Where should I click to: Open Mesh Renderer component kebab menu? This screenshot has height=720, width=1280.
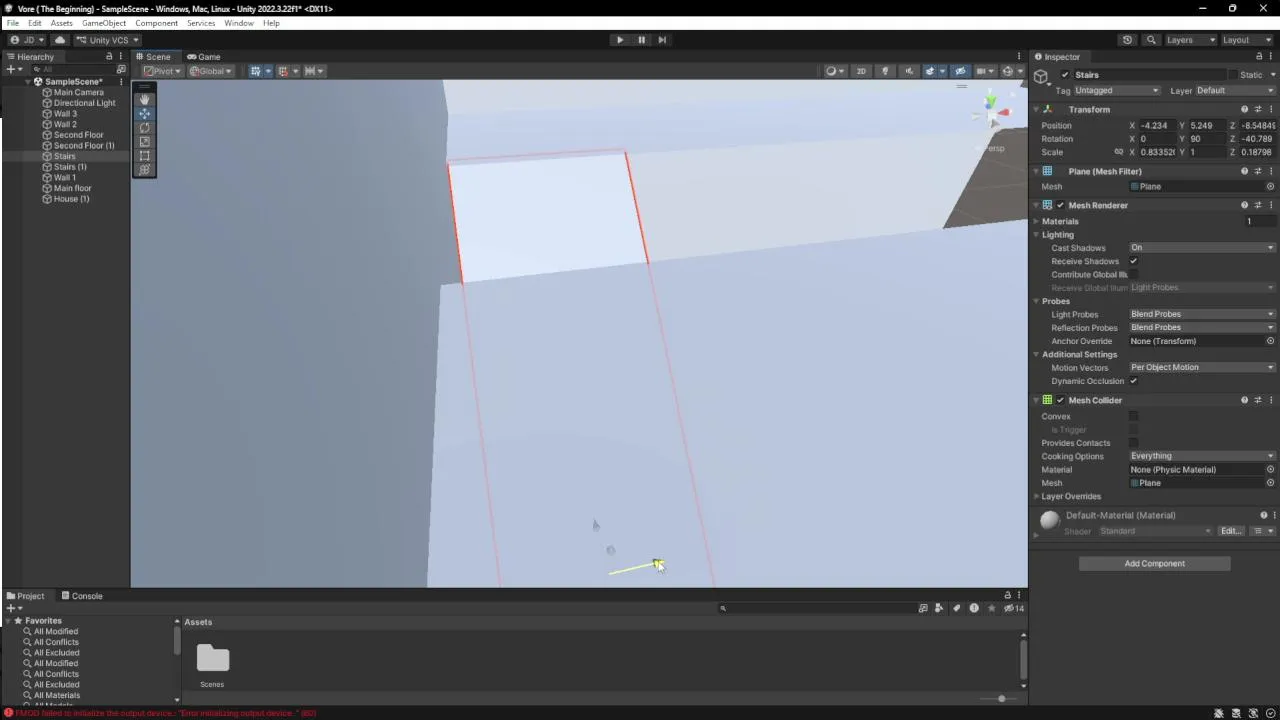click(1271, 205)
